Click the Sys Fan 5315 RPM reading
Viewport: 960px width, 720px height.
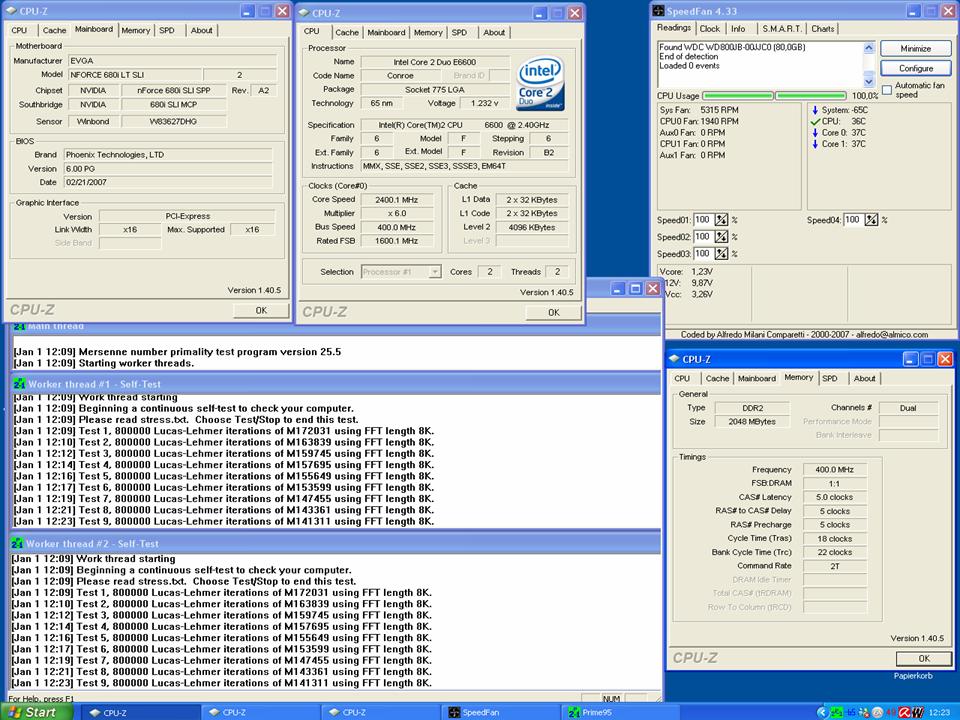(x=699, y=110)
